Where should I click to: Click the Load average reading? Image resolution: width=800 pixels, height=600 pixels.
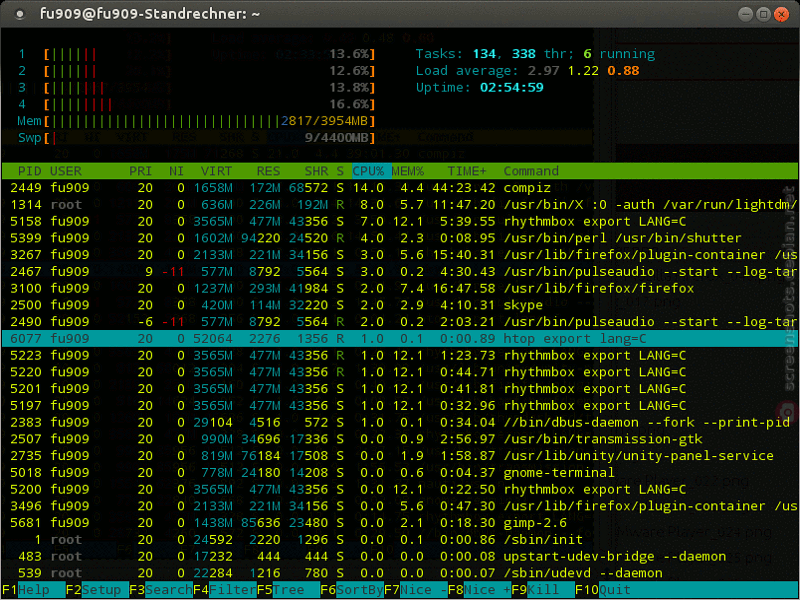[x=527, y=71]
